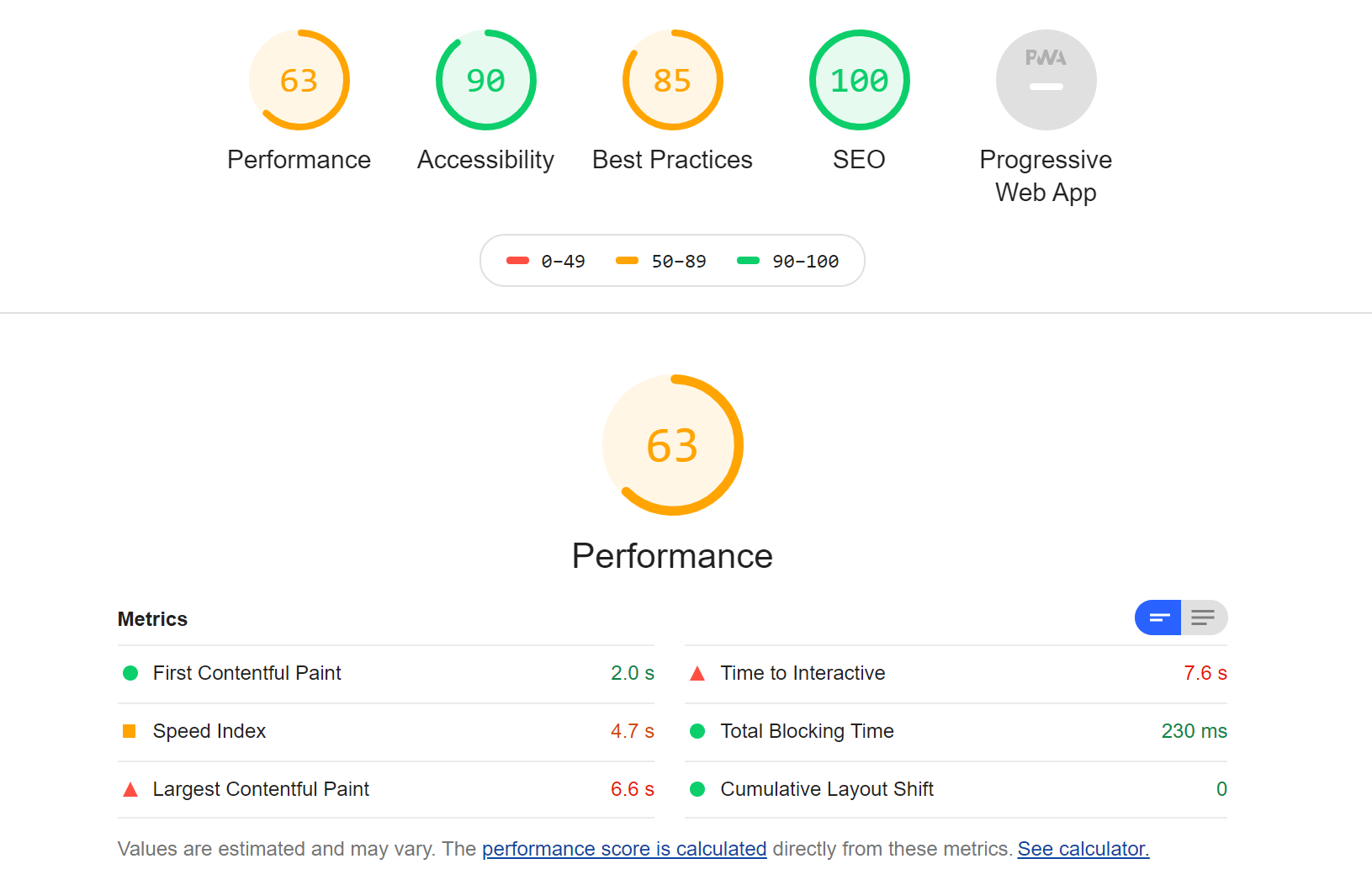
Task: Open the Performance score gauge showing 63
Action: (x=299, y=80)
